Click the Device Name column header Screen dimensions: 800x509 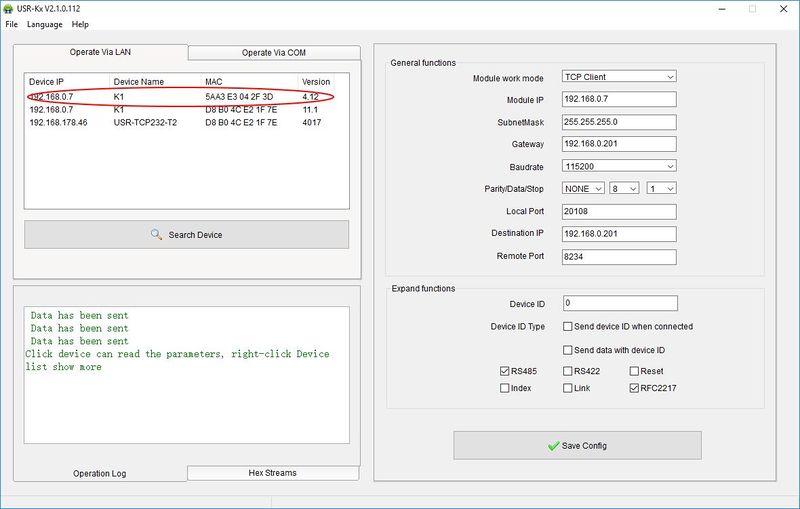(155, 82)
